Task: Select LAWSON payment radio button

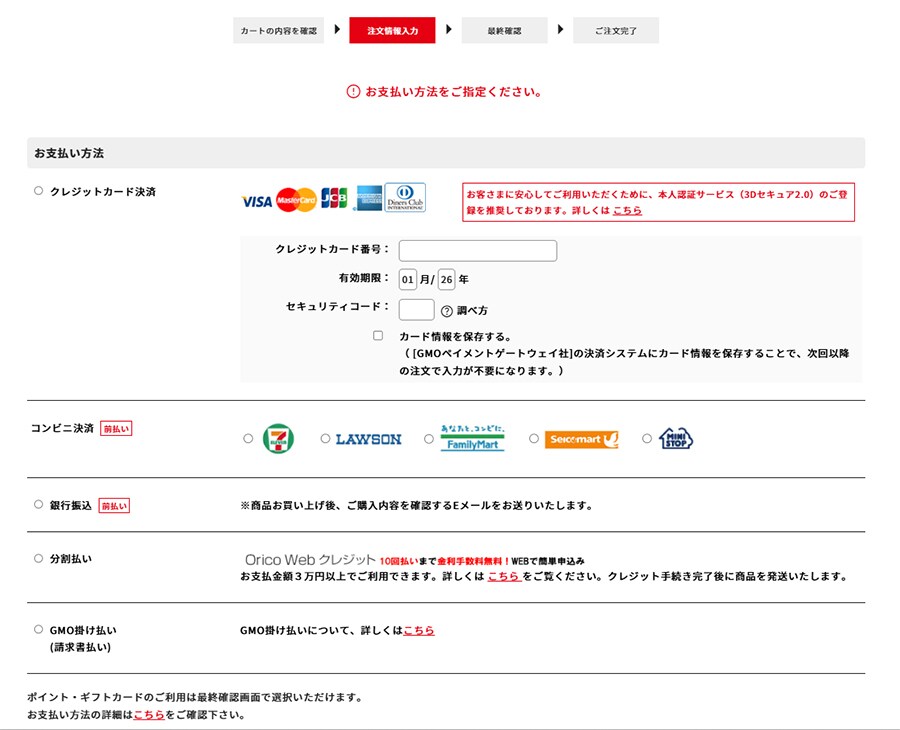Action: [x=325, y=438]
